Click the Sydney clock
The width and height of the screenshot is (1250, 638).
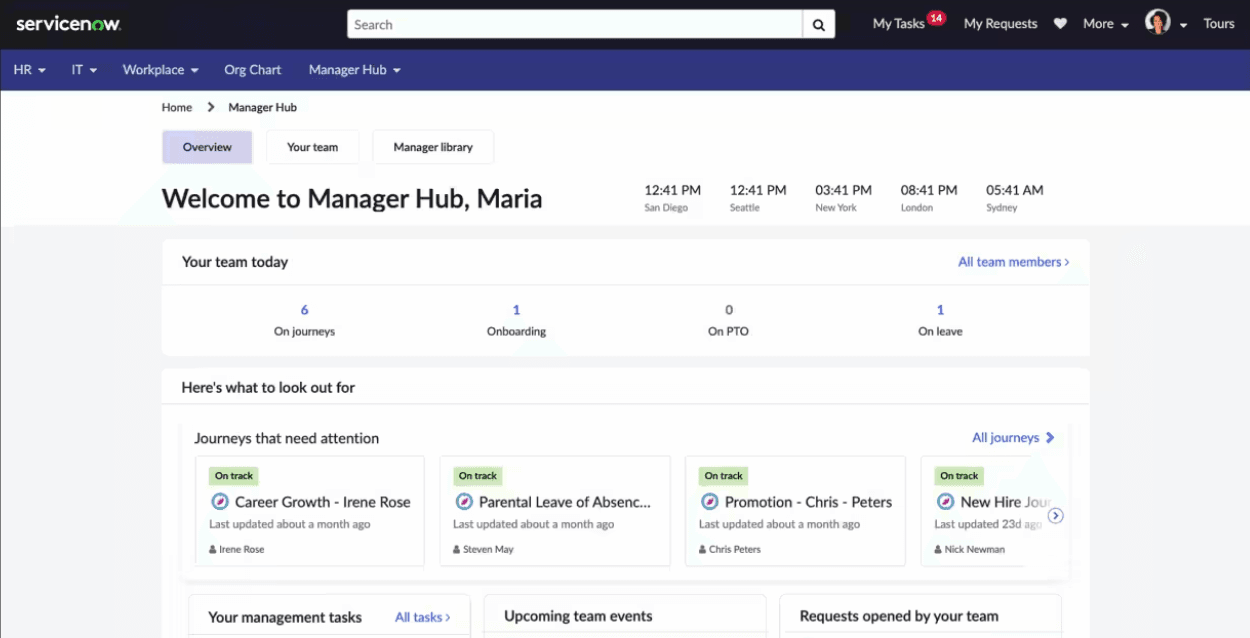pyautogui.click(x=1014, y=197)
